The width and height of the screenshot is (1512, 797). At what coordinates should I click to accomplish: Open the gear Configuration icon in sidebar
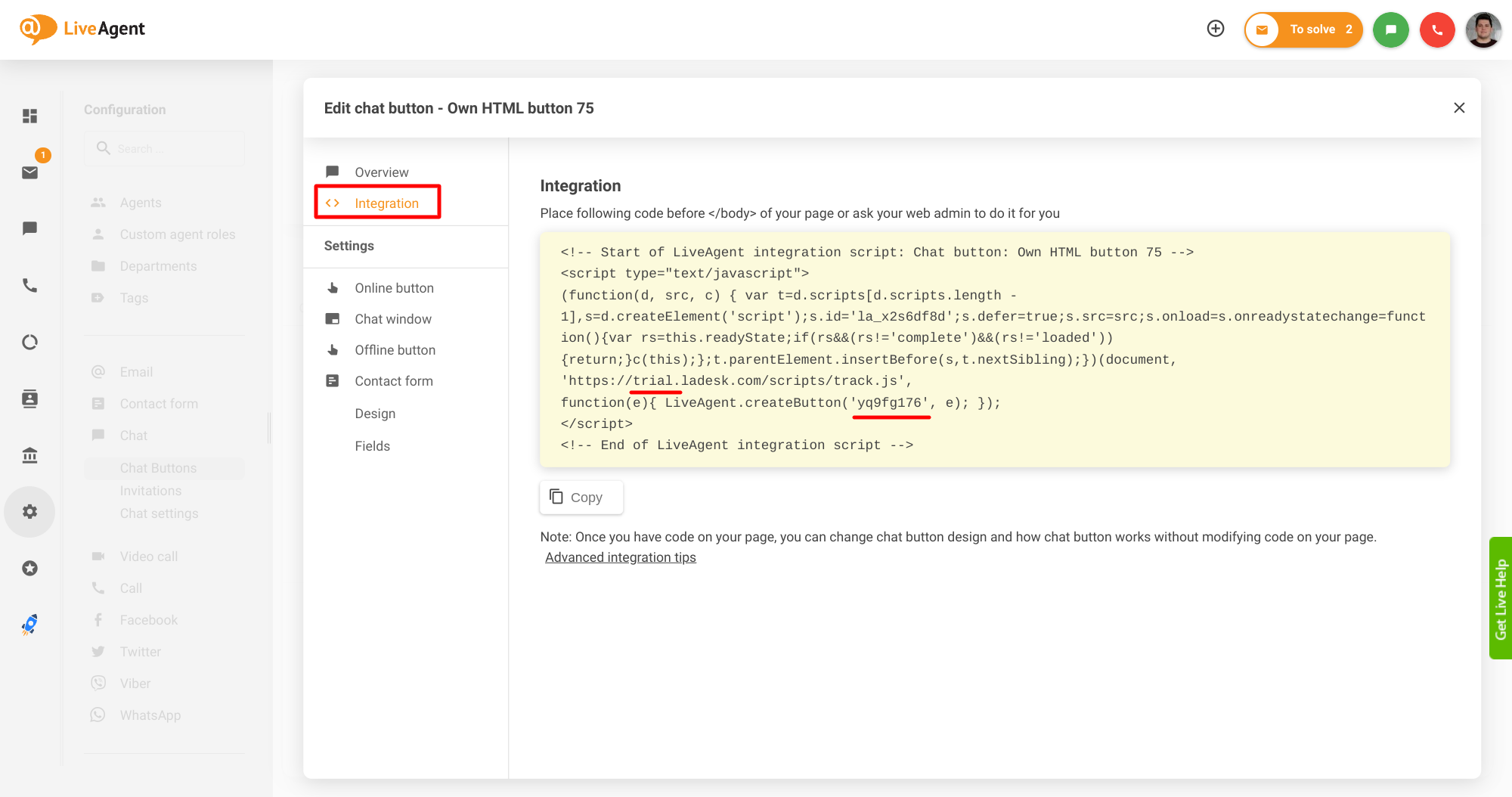29,511
